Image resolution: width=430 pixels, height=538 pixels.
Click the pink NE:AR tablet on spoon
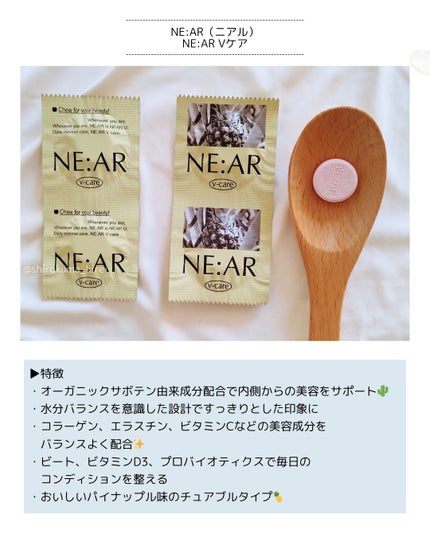(x=335, y=180)
